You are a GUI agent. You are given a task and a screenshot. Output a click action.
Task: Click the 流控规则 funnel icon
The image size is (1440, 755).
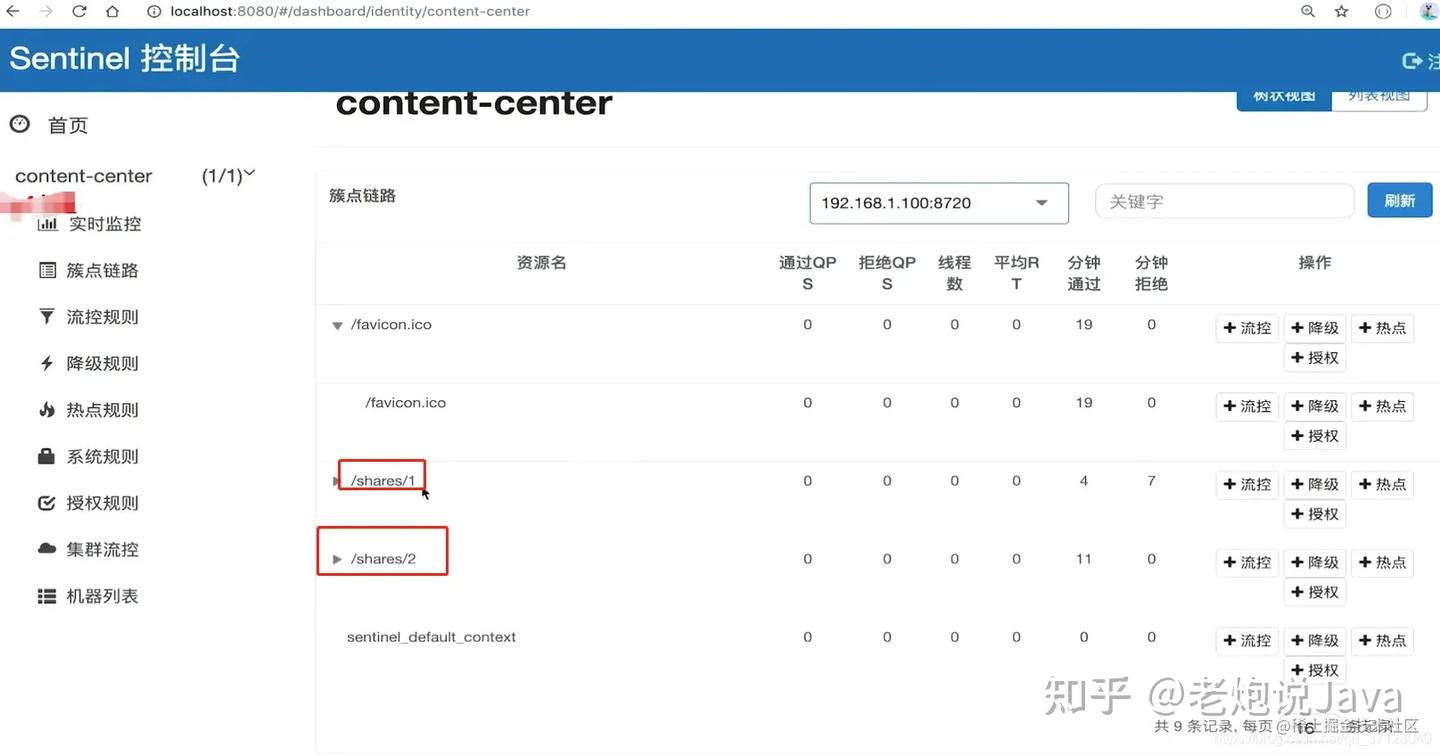47,317
